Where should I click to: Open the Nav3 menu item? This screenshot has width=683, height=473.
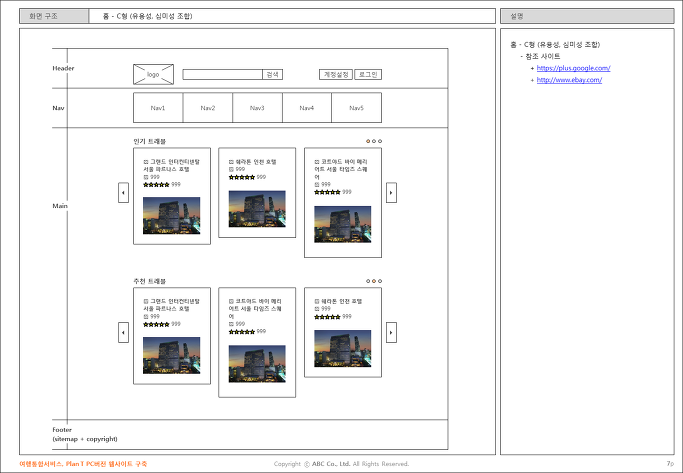(257, 108)
